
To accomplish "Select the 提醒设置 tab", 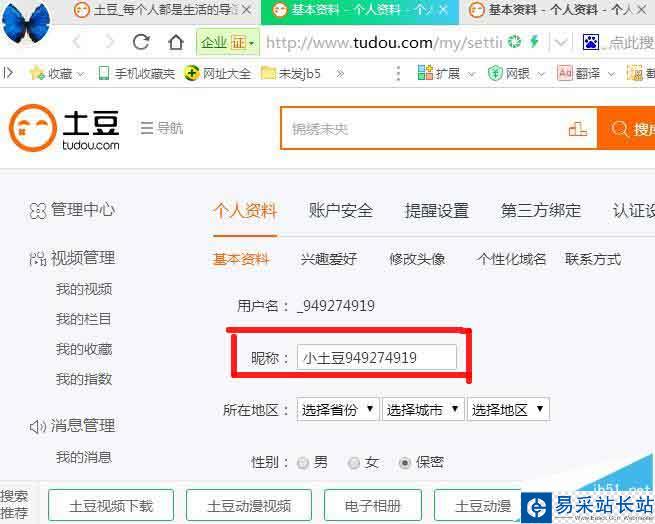I will click(x=437, y=210).
